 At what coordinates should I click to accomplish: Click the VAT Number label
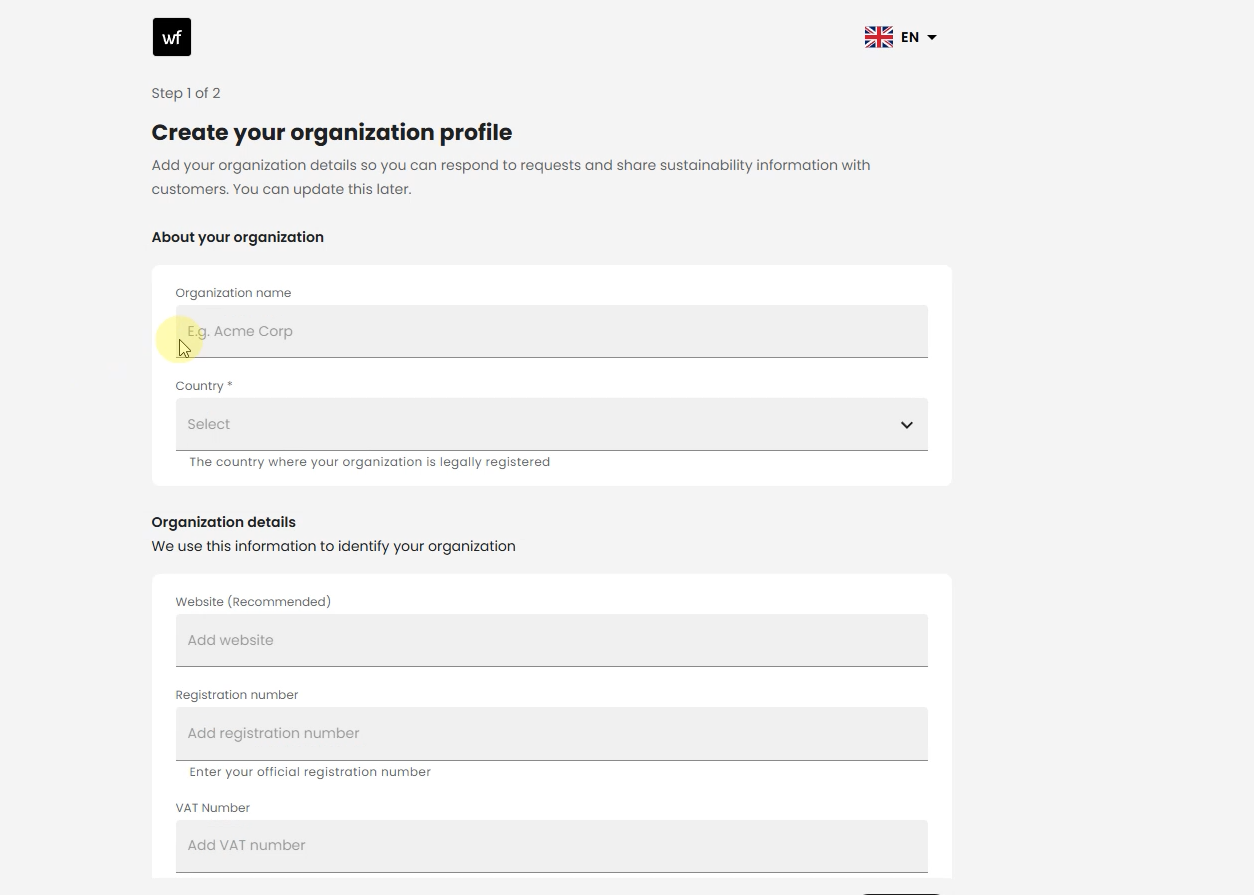coord(213,808)
